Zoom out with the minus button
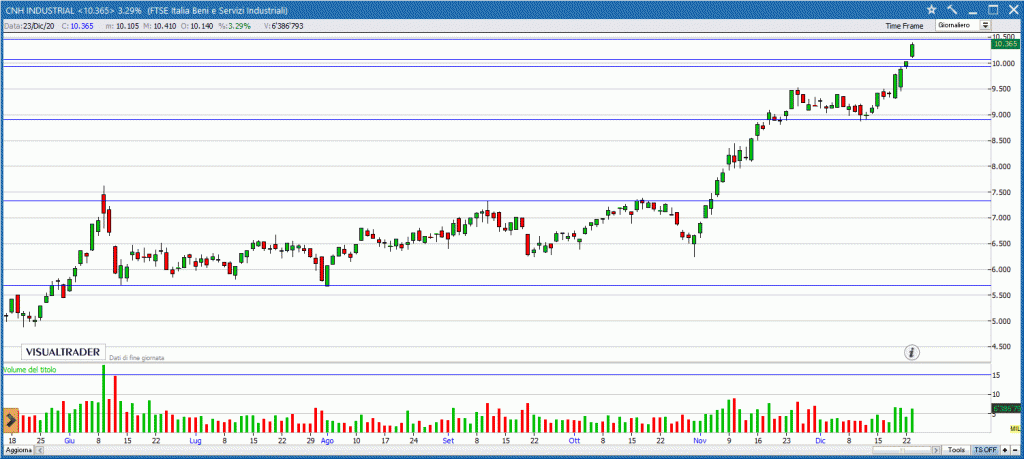The width and height of the screenshot is (1024, 459). coord(1015,451)
